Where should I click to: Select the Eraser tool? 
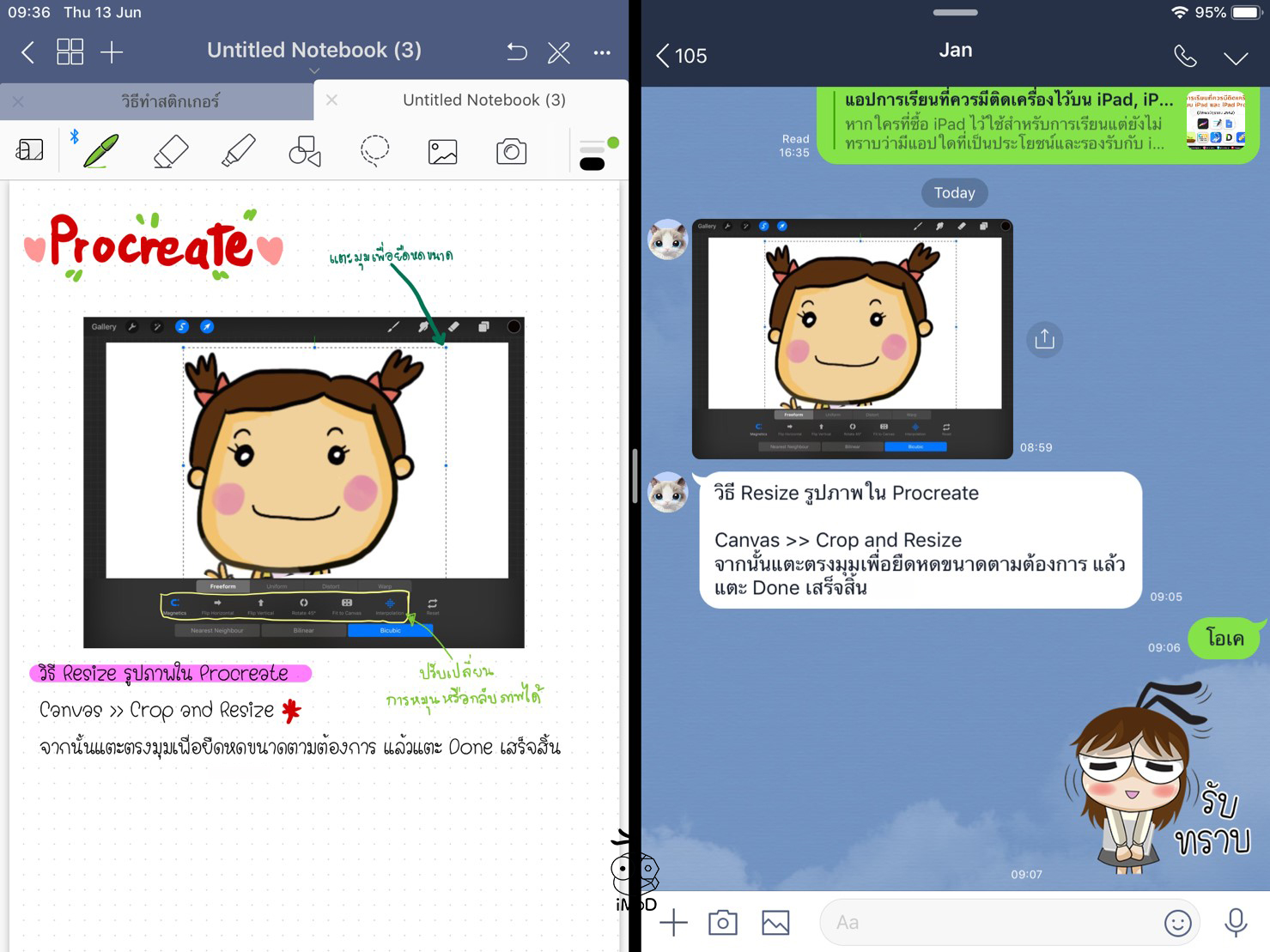pos(170,151)
